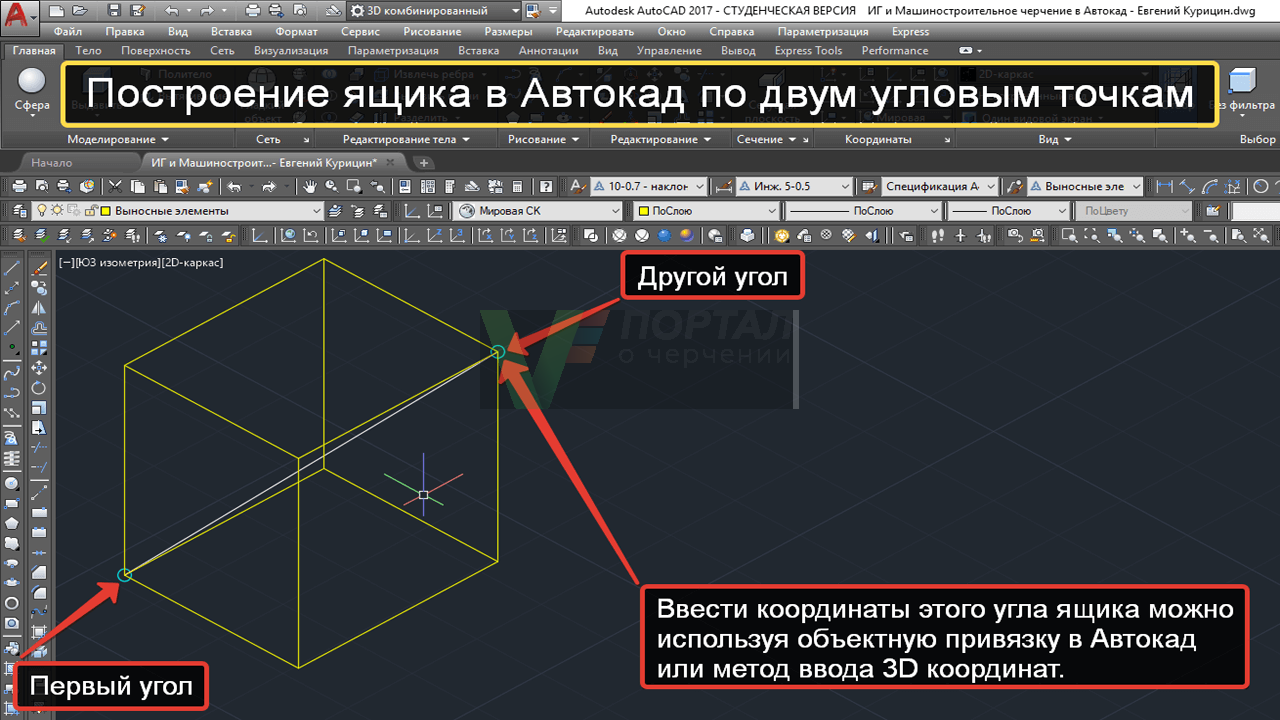The width and height of the screenshot is (1280, 720).
Task: Click the New drawing icon in quick access
Action: click(56, 11)
